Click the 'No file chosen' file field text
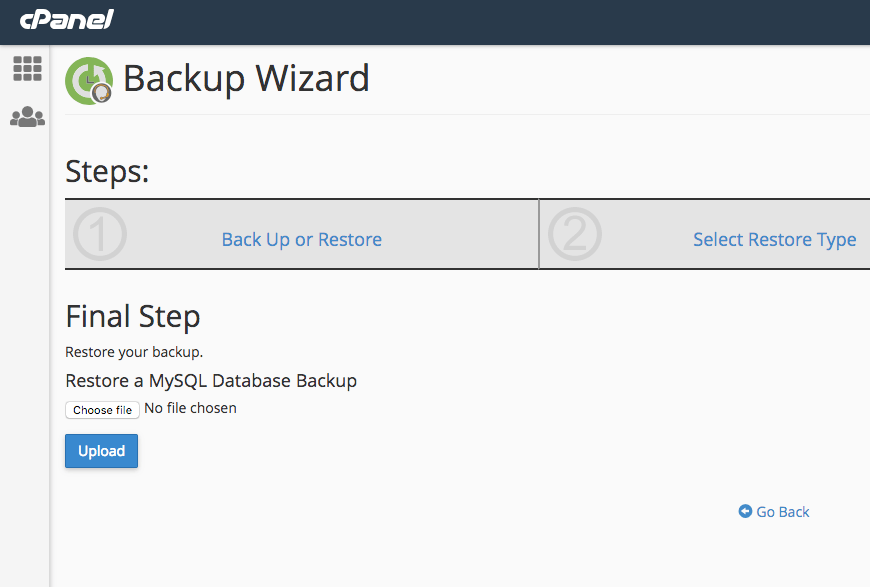The height and width of the screenshot is (587, 870). (190, 408)
